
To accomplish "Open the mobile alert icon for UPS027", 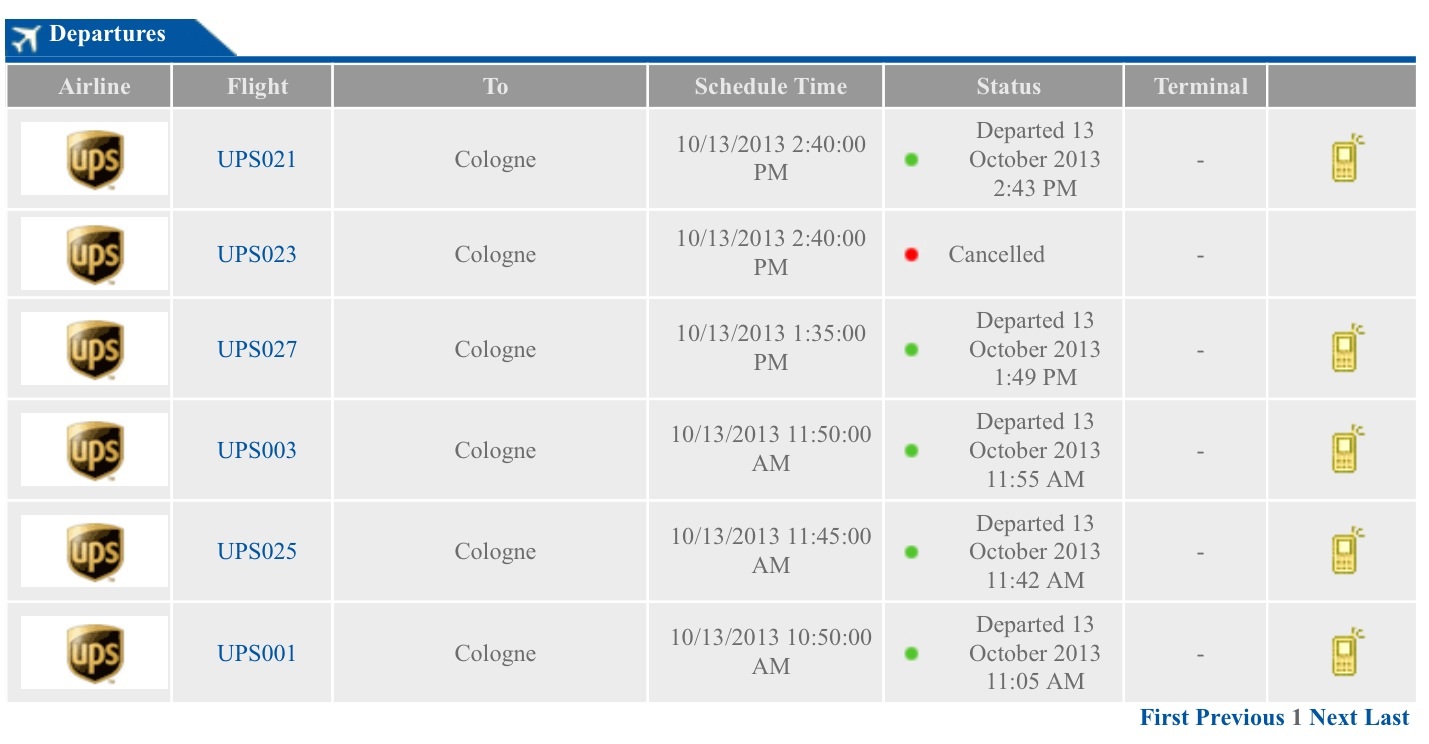I will (1348, 348).
